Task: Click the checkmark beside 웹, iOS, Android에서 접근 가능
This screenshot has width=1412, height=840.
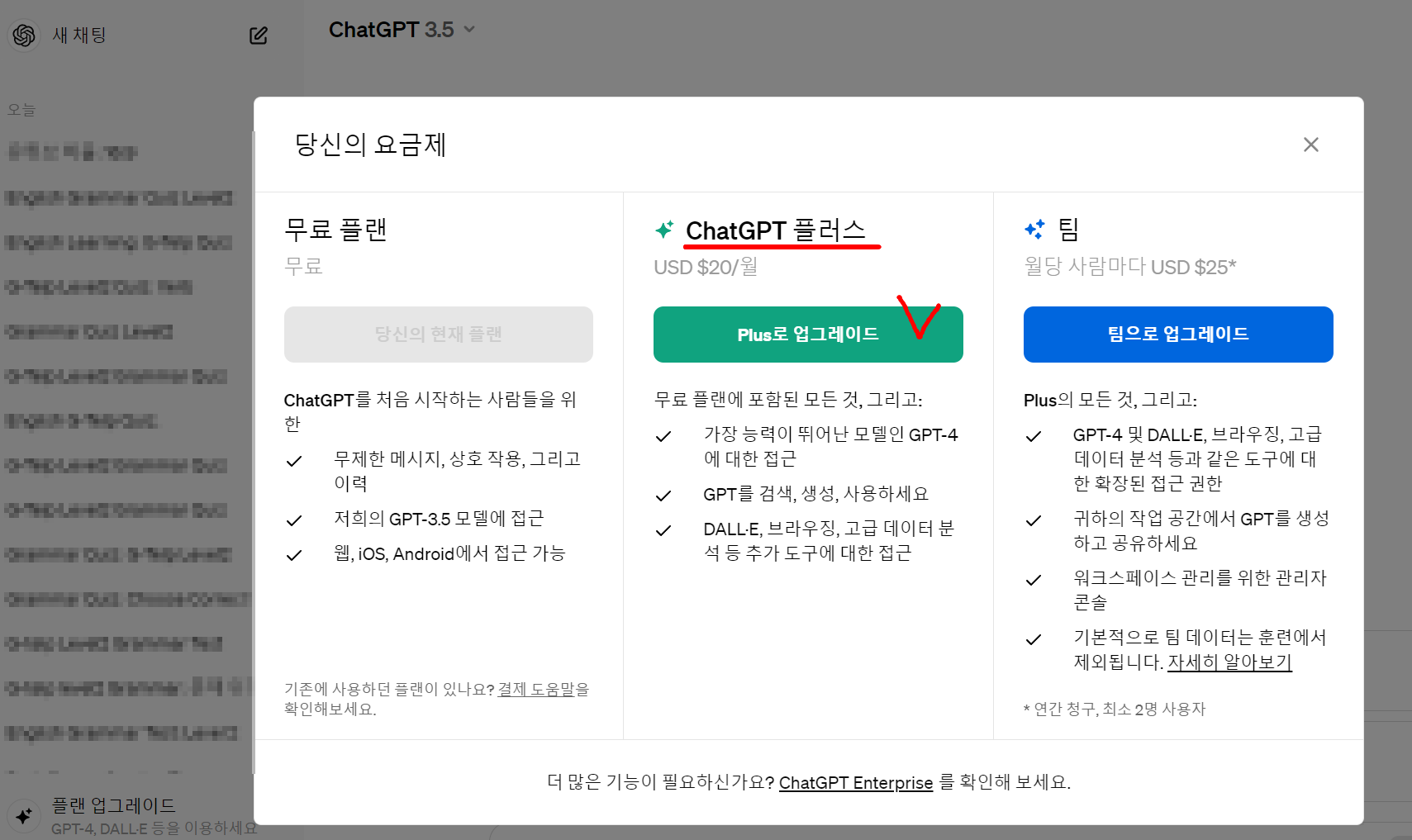Action: point(294,555)
